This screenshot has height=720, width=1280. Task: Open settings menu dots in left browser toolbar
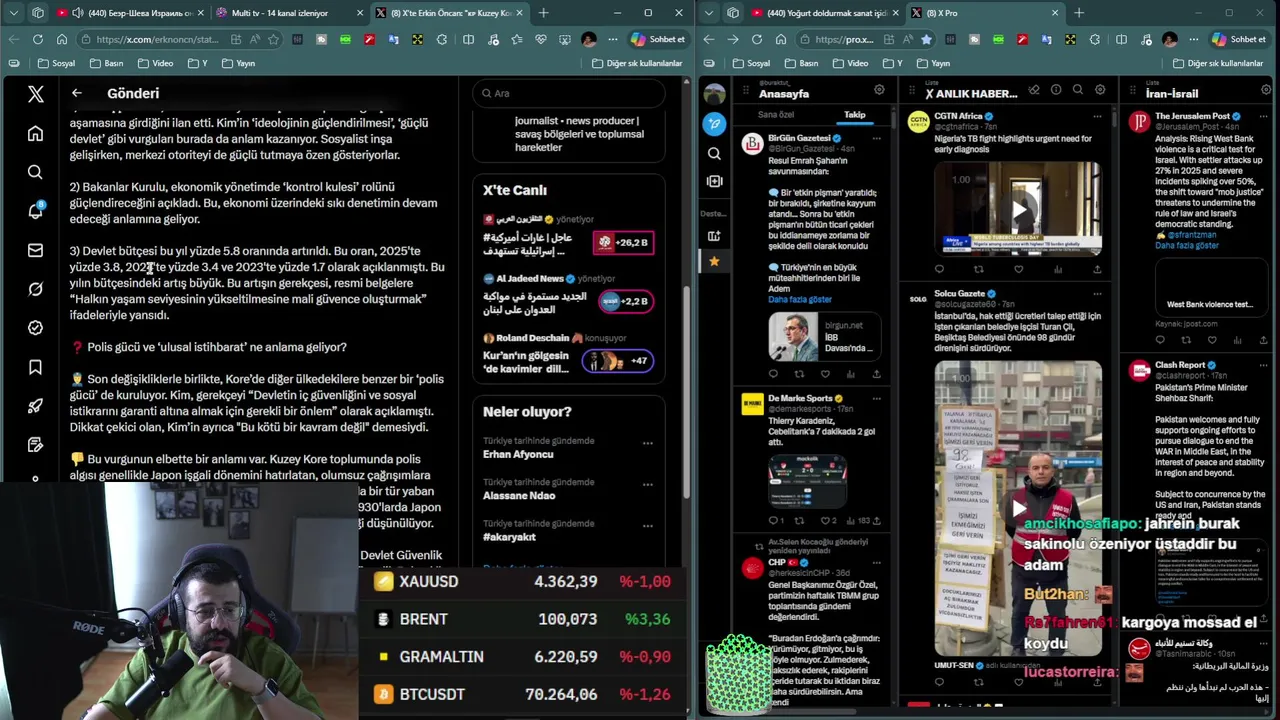(x=612, y=39)
